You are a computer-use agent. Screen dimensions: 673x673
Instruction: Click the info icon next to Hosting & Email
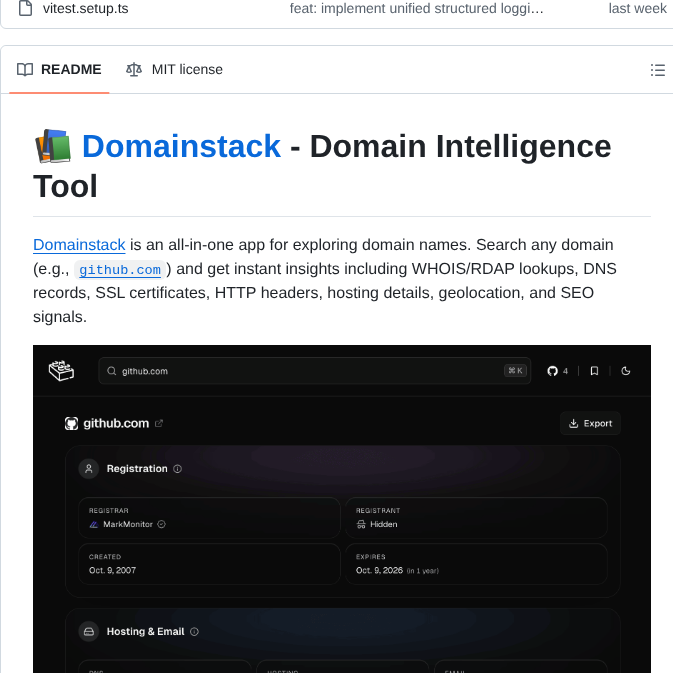point(194,632)
